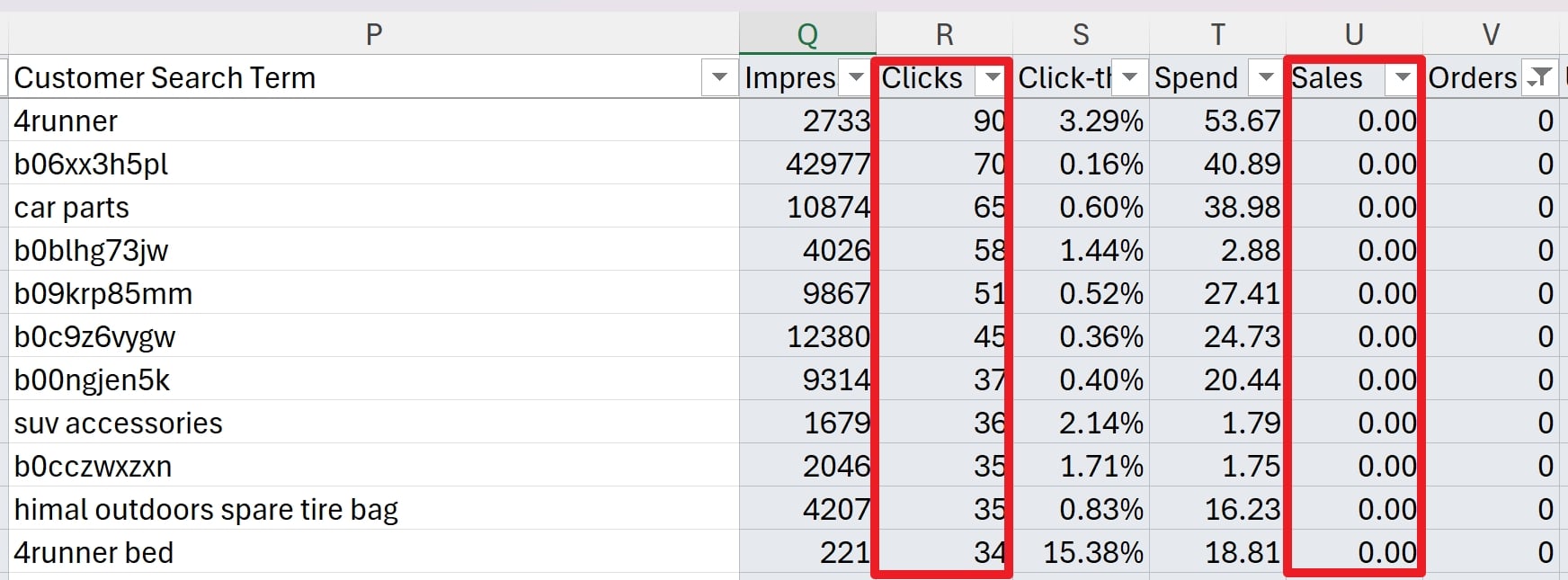Click the 'Spend' header cell text
Viewport: 1568px width, 580px height.
tap(1196, 78)
